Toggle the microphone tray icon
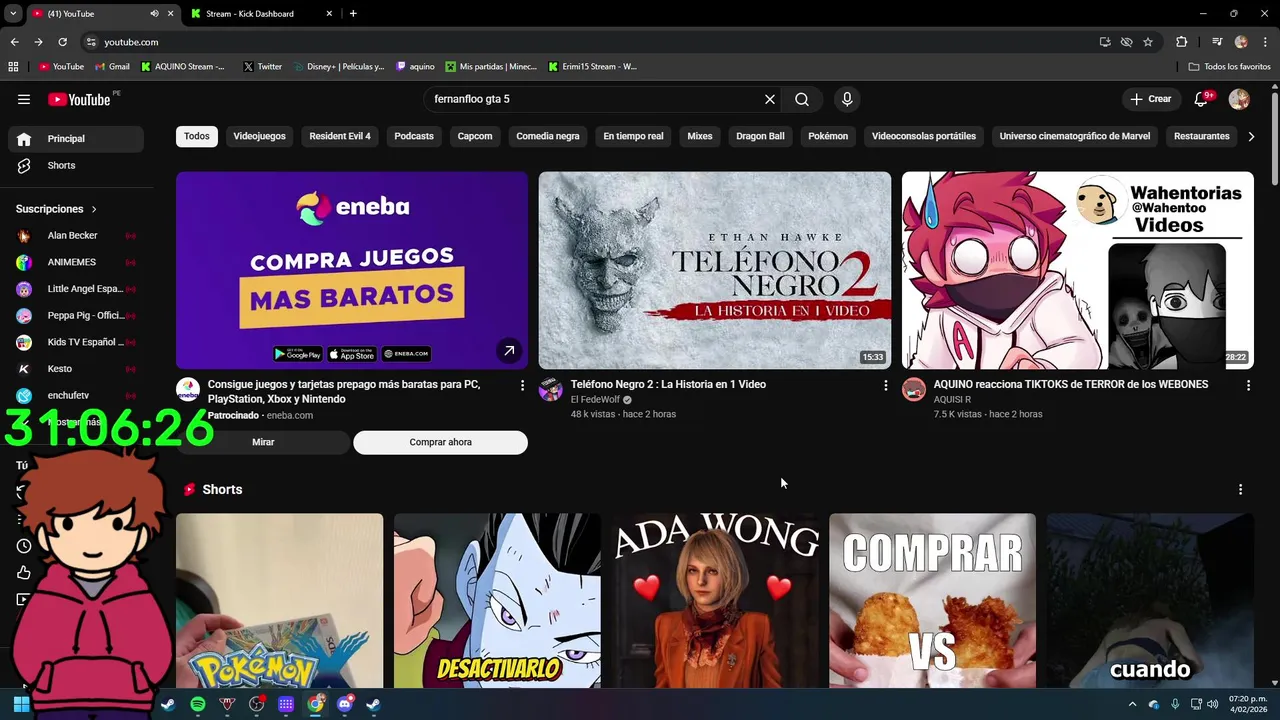1280x720 pixels. 1175,704
